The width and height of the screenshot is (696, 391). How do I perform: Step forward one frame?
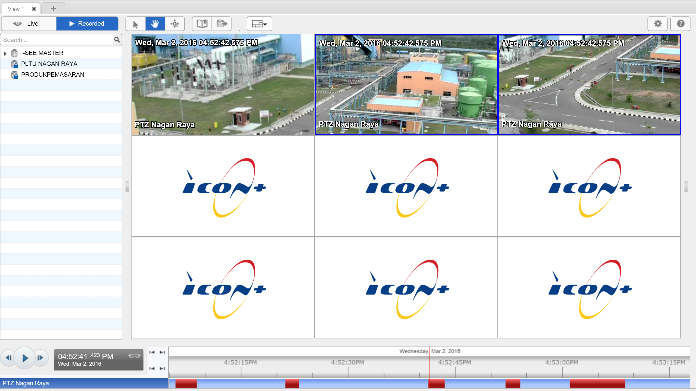[40, 358]
